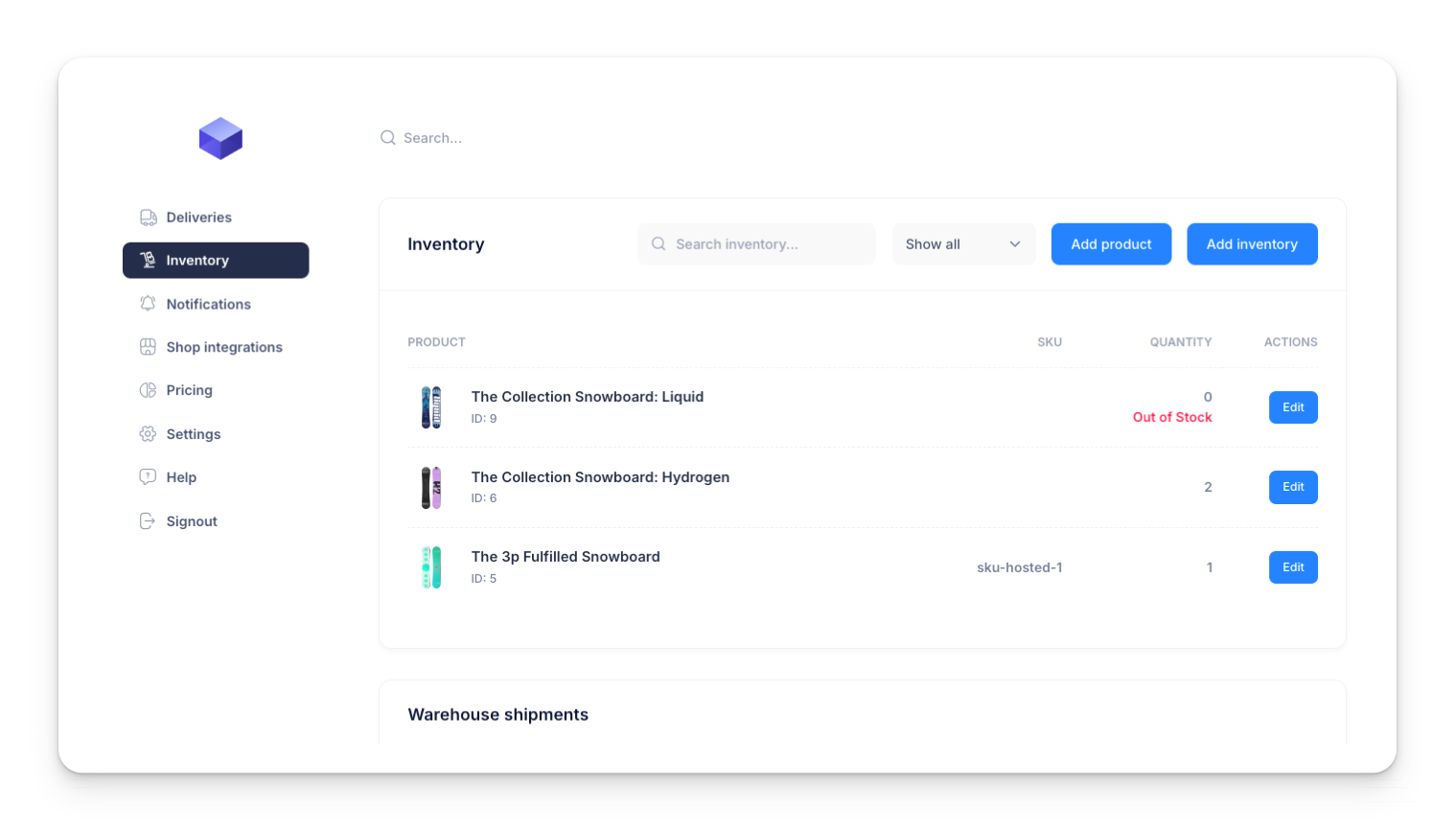This screenshot has width=1456, height=831.
Task: Click the Shop integrations storefront icon
Action: tap(148, 347)
